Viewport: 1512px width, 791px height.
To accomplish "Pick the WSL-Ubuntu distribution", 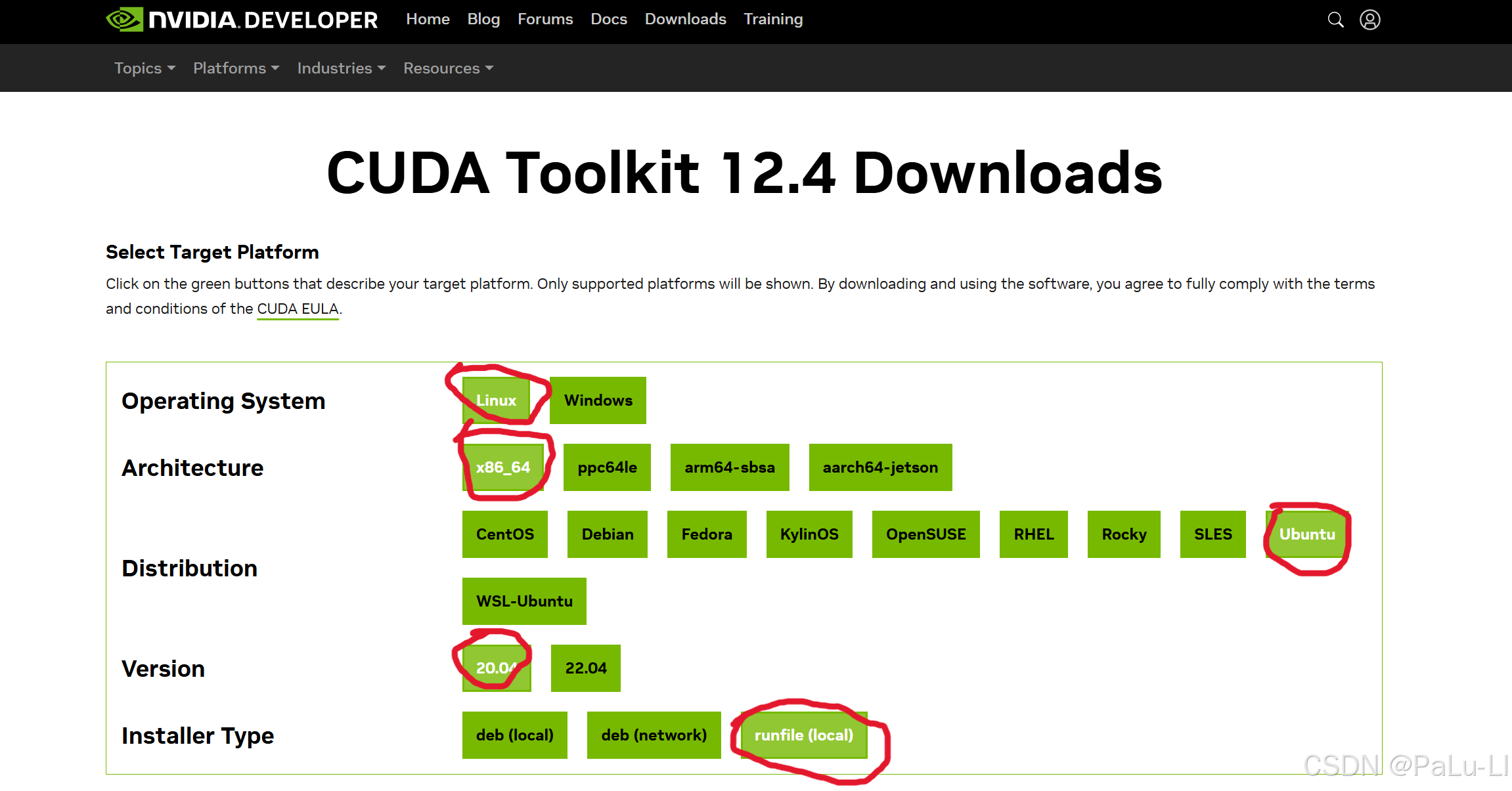I will (524, 601).
